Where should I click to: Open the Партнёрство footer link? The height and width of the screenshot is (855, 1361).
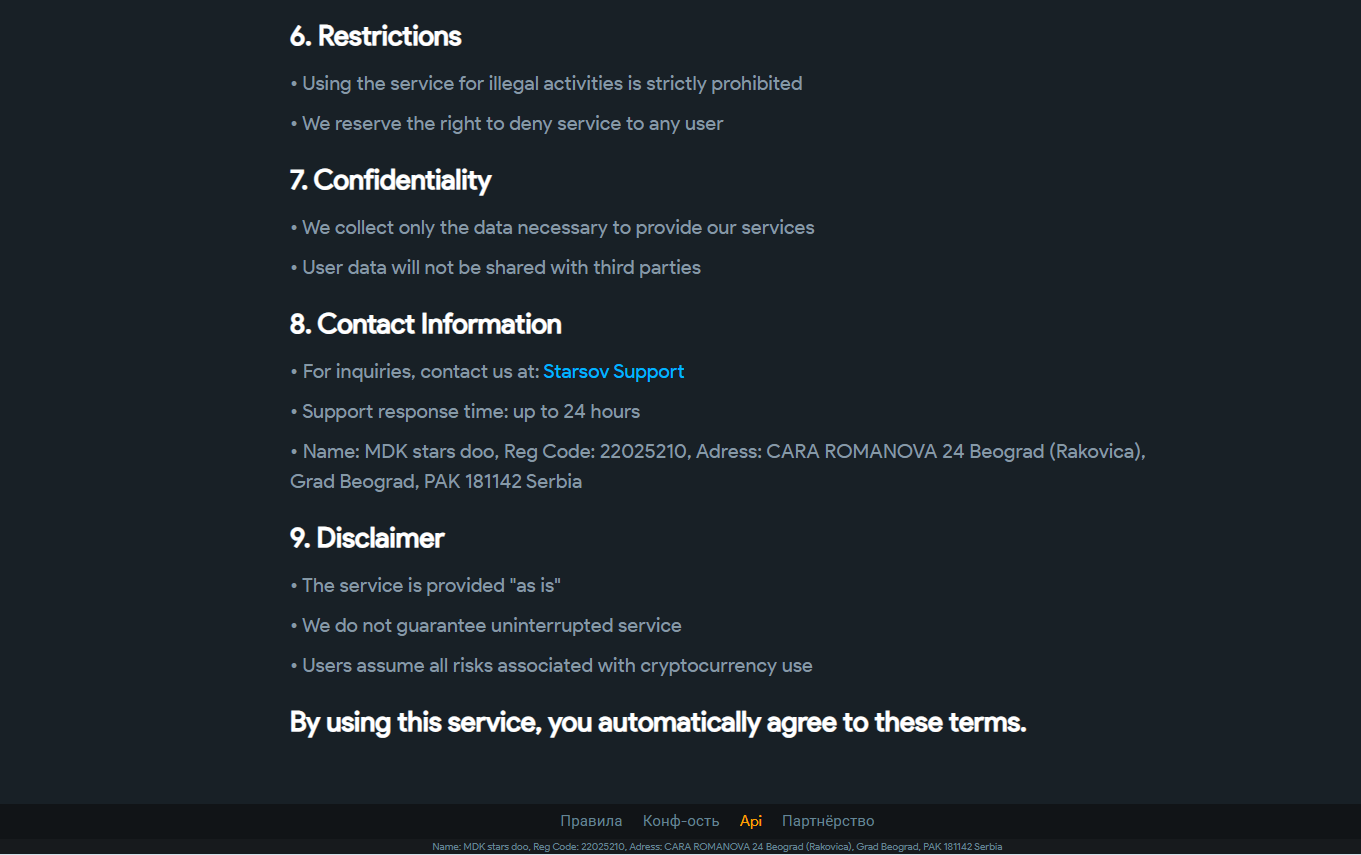(828, 821)
